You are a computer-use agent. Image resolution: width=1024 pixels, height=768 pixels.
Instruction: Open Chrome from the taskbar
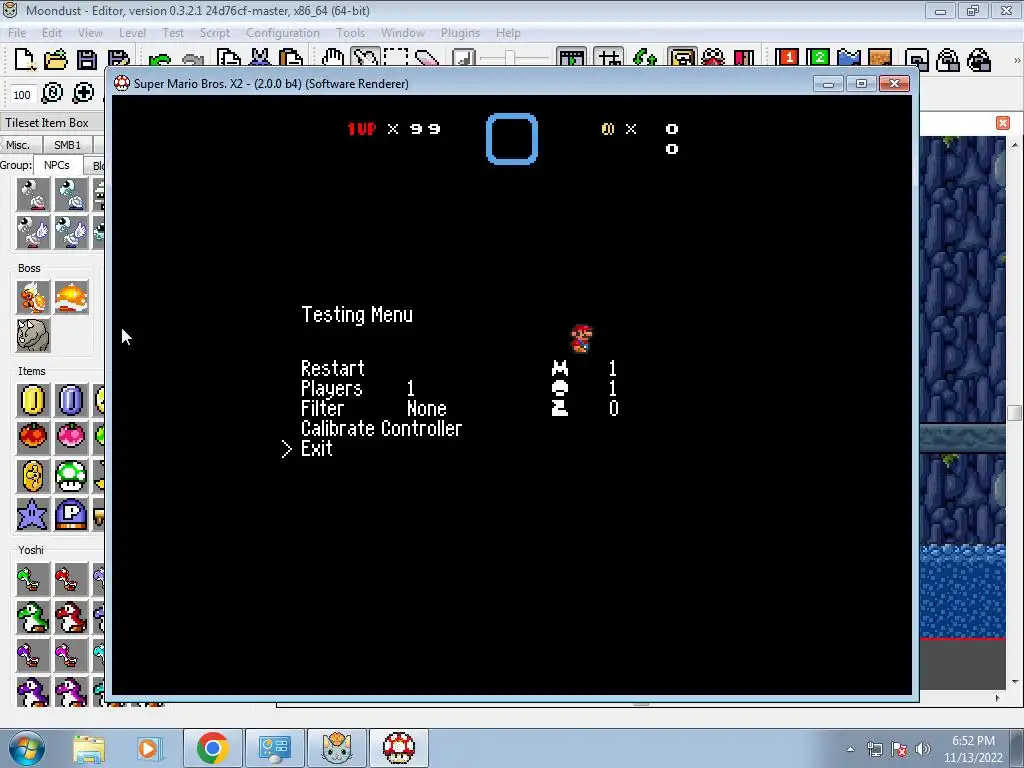[x=212, y=748]
